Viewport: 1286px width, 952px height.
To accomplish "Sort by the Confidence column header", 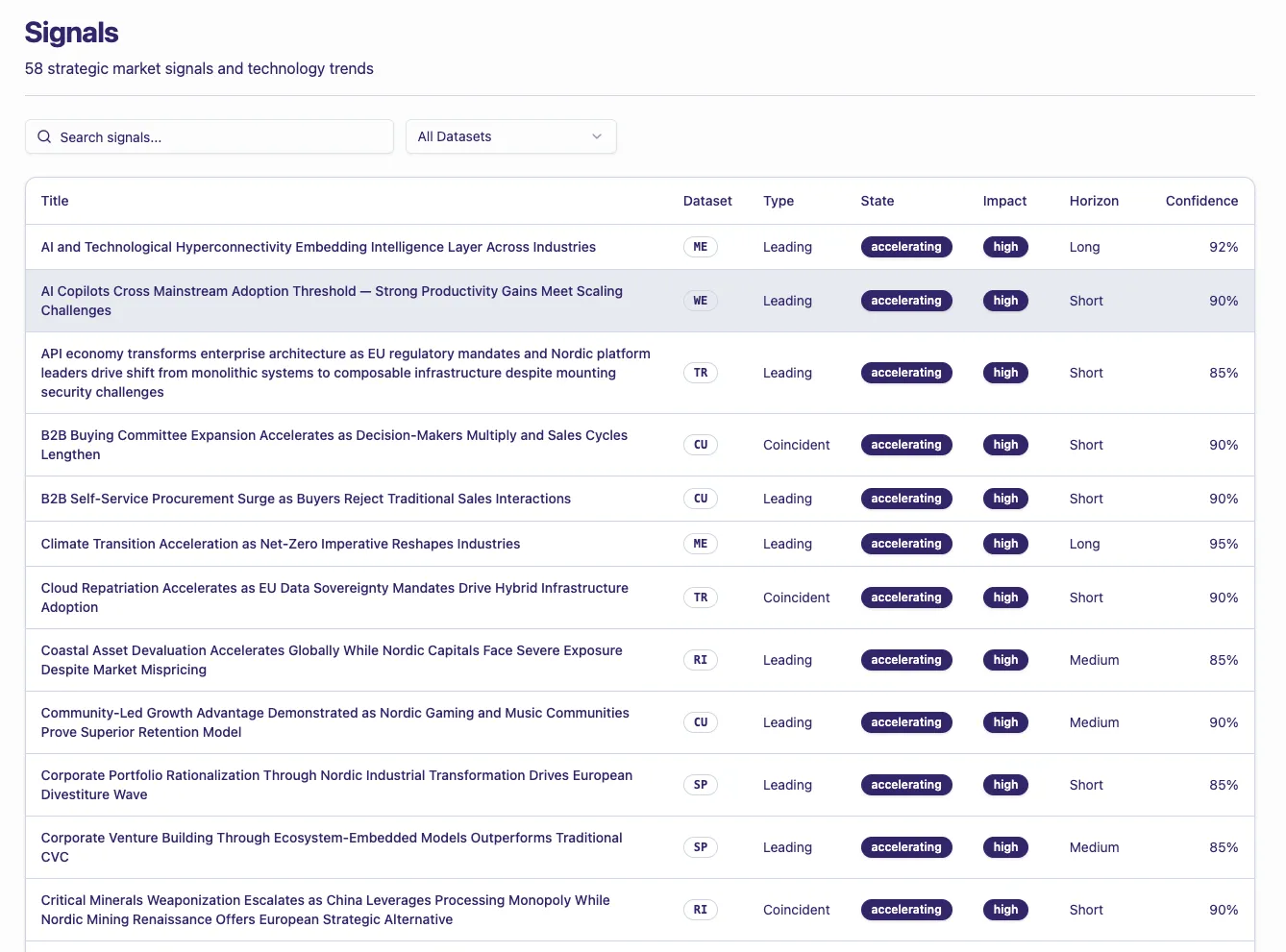I will click(x=1200, y=201).
